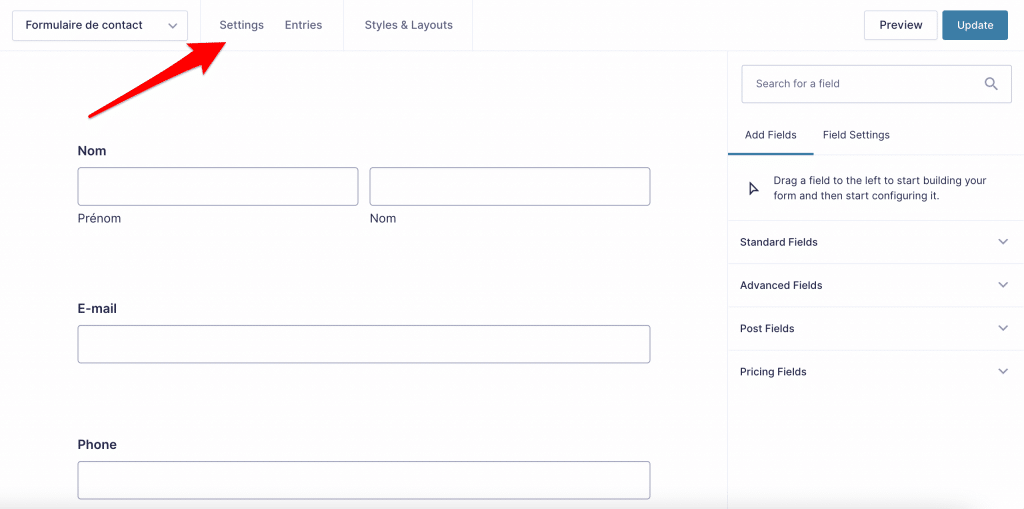Click the Search for a field box
Viewport: 1024px width, 509px height.
click(x=876, y=84)
